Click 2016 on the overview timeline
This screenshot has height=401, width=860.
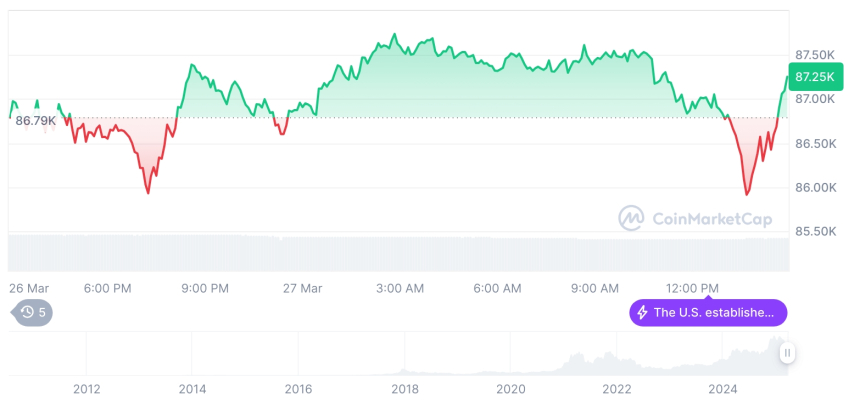298,389
